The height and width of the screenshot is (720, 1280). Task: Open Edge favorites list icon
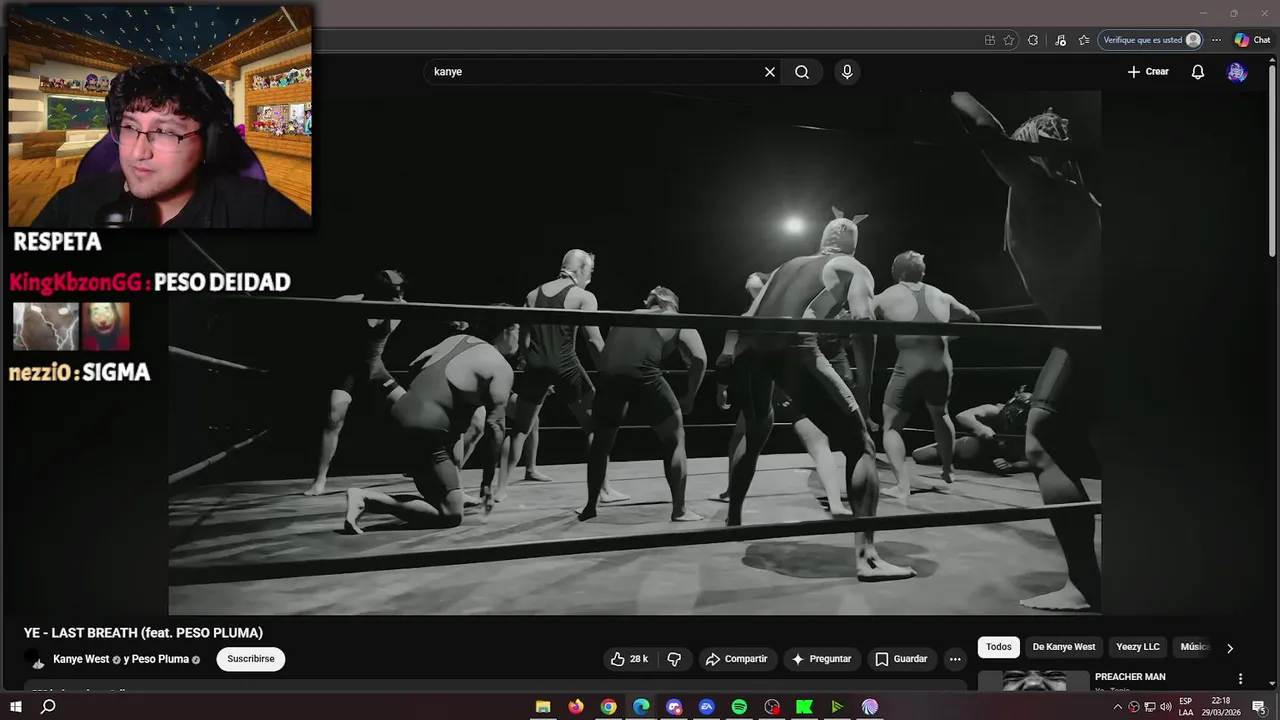pyautogui.click(x=1084, y=40)
